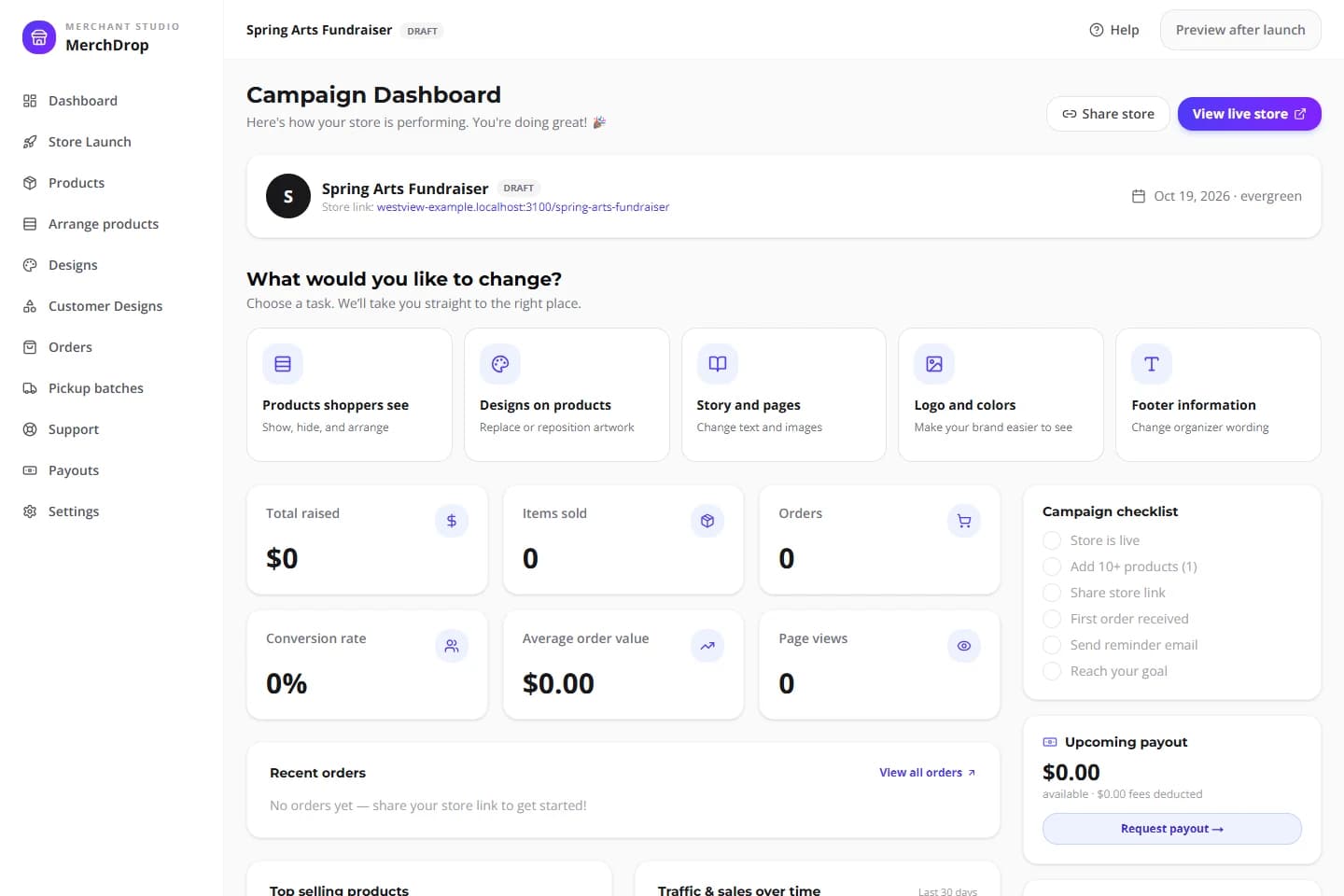1344x896 pixels.
Task: Open Arrange products page
Action: click(111, 224)
